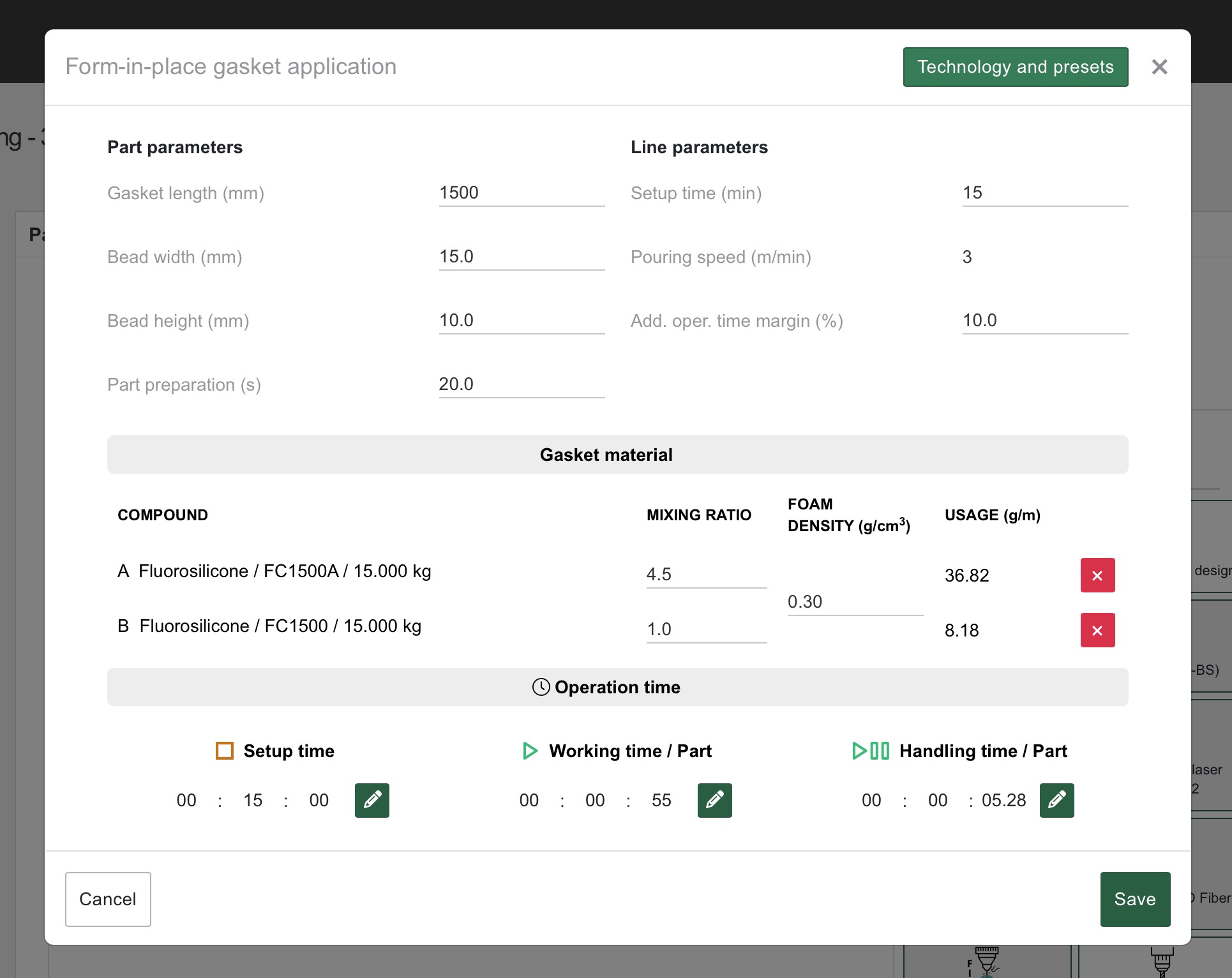Click pencil icon to edit Setup time
Image resolution: width=1232 pixels, height=978 pixels.
tap(372, 800)
